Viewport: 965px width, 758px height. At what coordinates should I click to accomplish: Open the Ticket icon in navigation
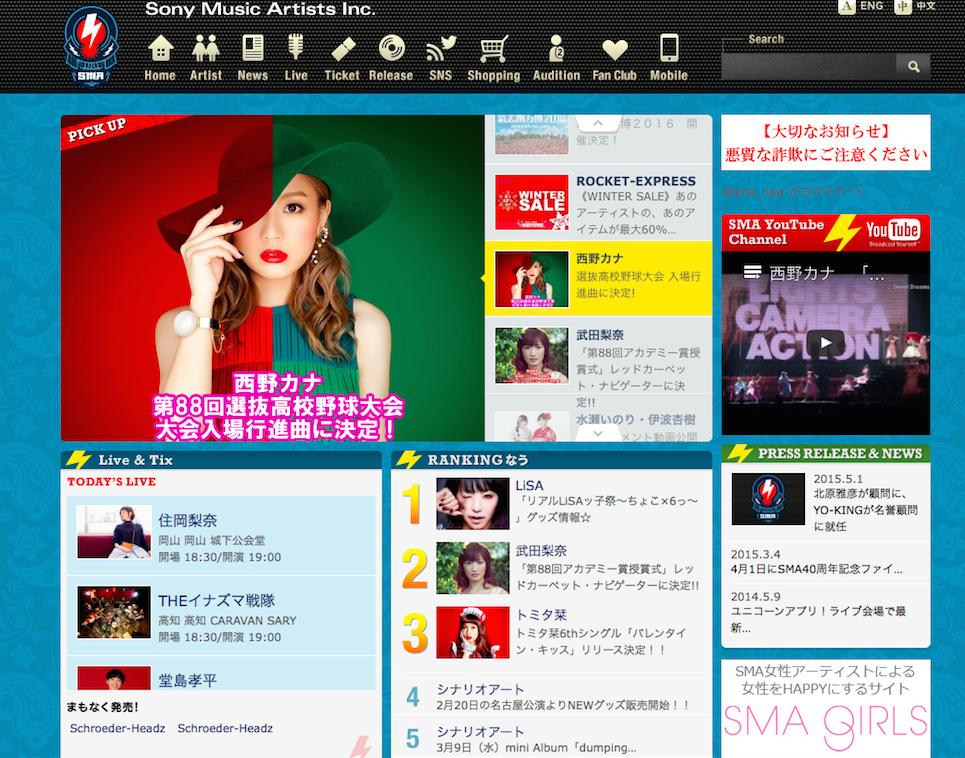(x=342, y=49)
